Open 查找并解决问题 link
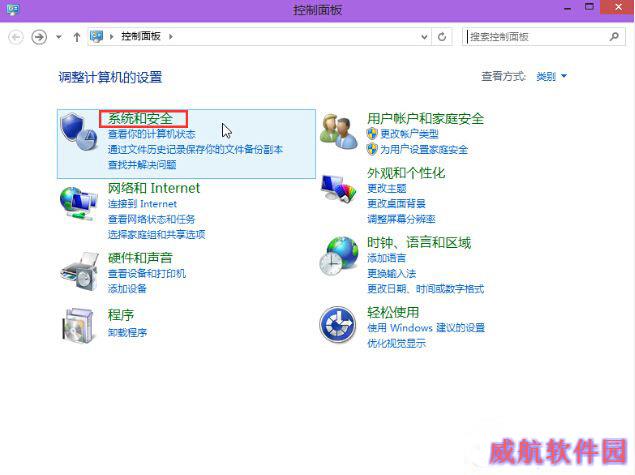This screenshot has width=635, height=475. (142, 165)
